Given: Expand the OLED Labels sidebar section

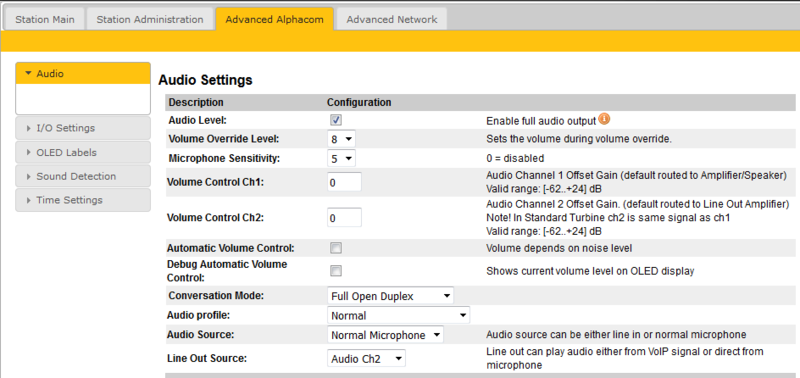Looking at the screenshot, I should [83, 153].
